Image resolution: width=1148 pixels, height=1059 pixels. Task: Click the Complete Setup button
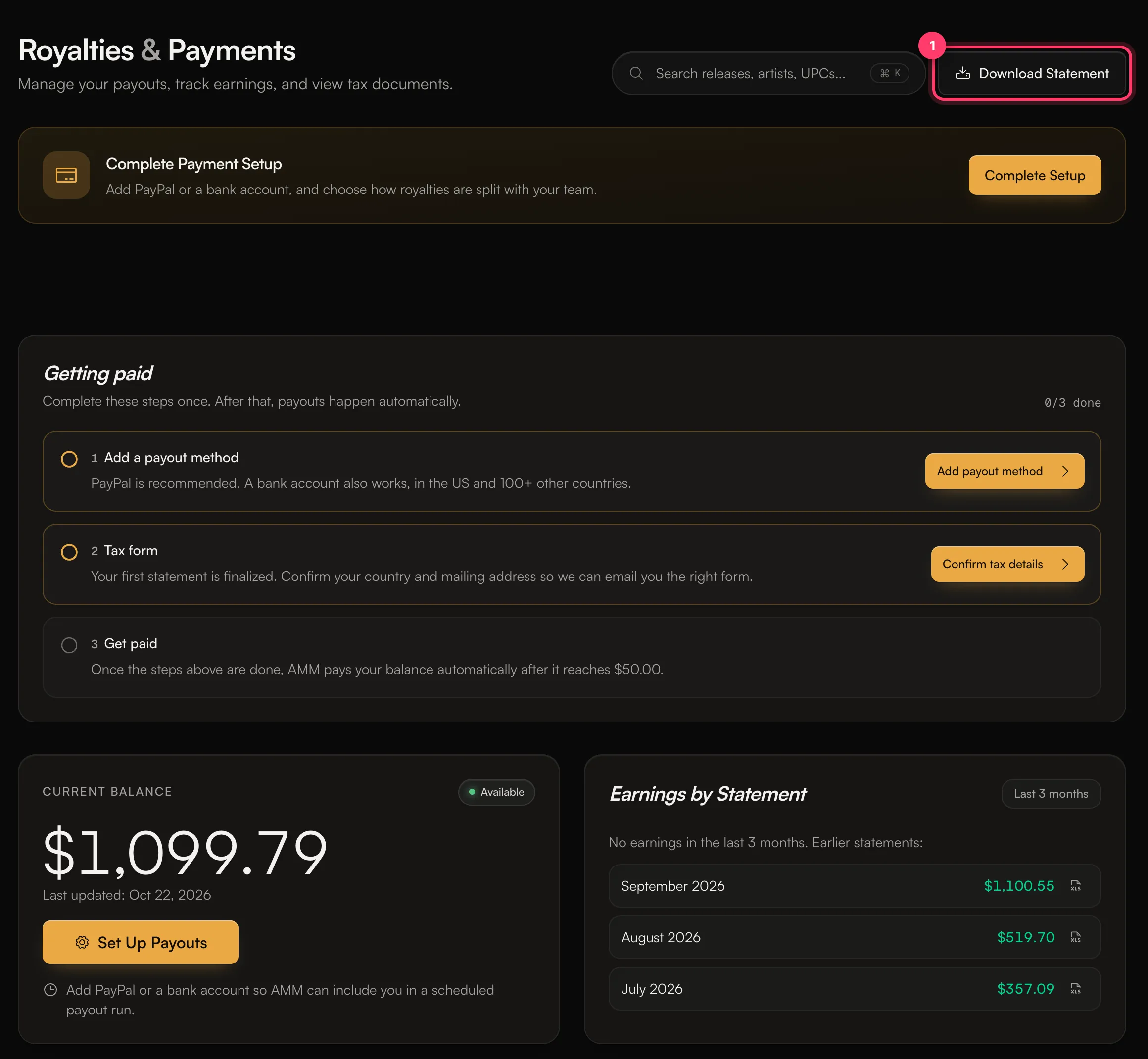click(1035, 175)
